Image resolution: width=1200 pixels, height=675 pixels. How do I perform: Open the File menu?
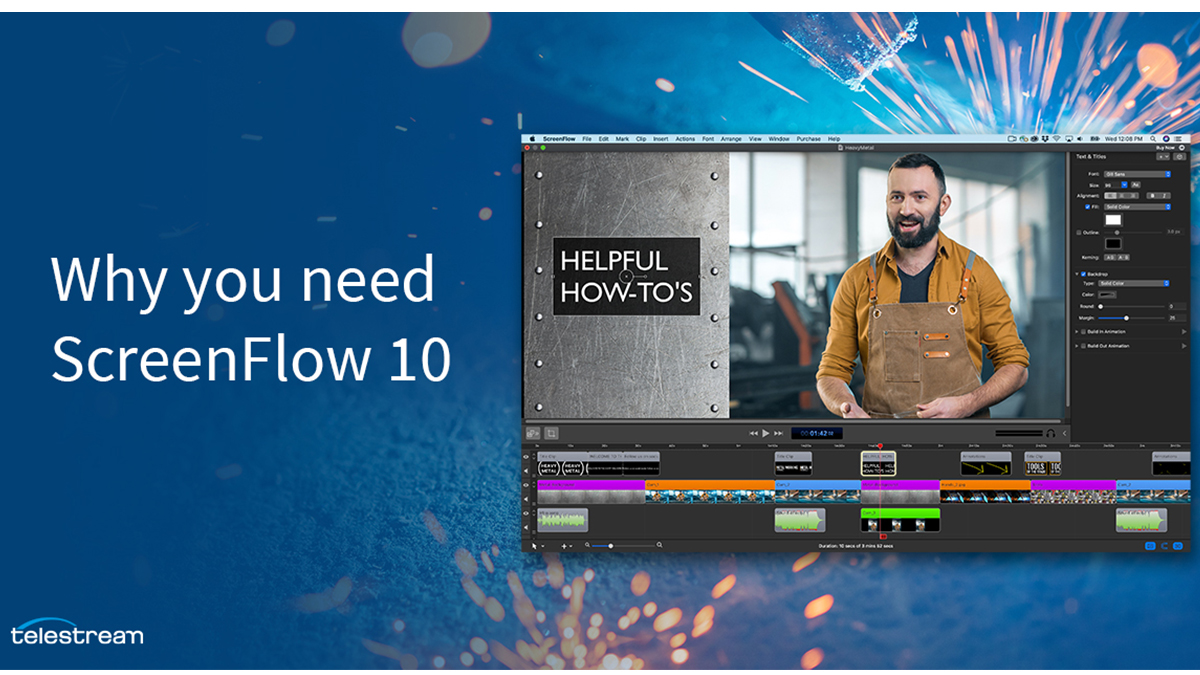587,139
